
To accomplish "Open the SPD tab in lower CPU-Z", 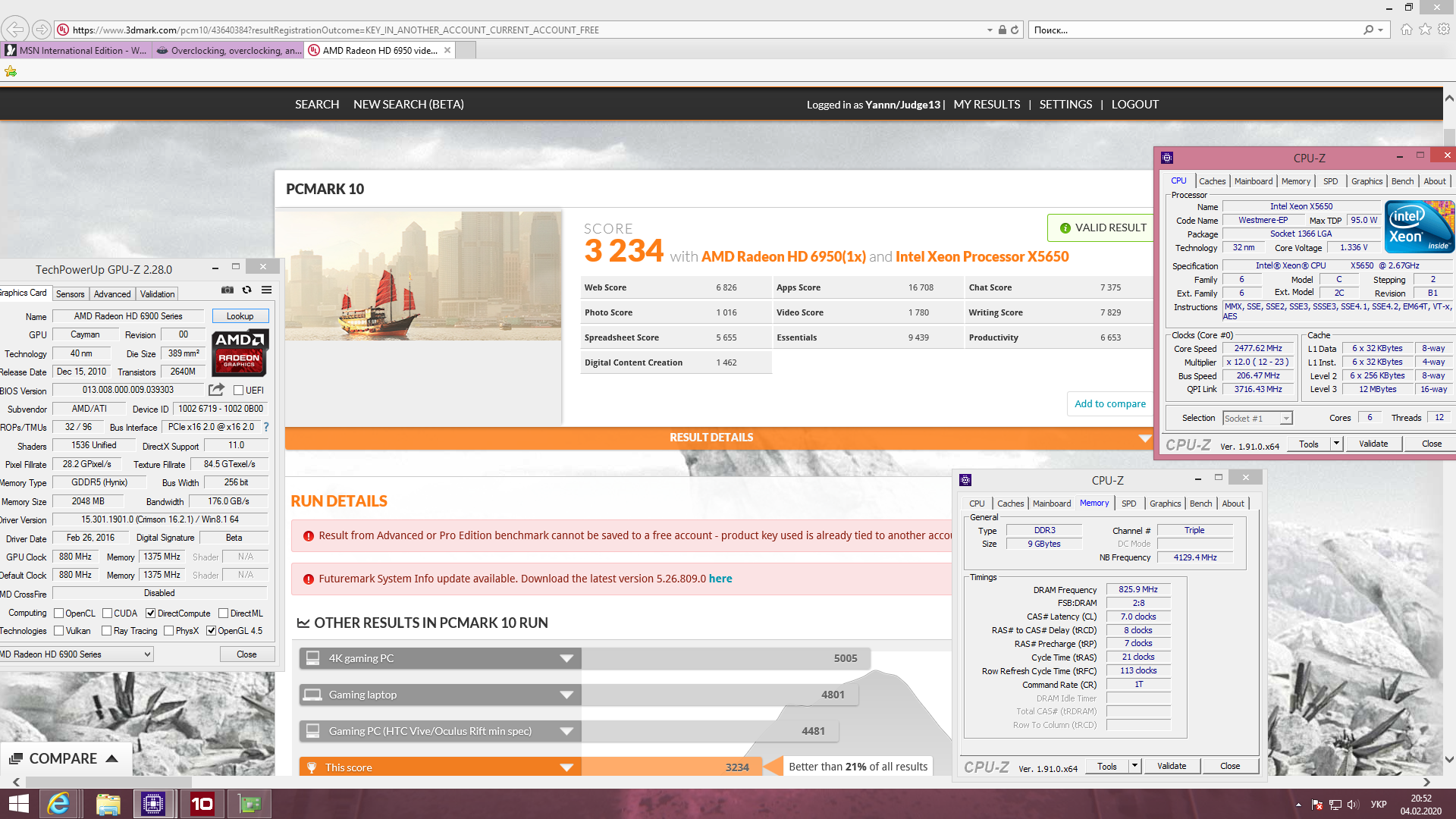I will click(1129, 504).
